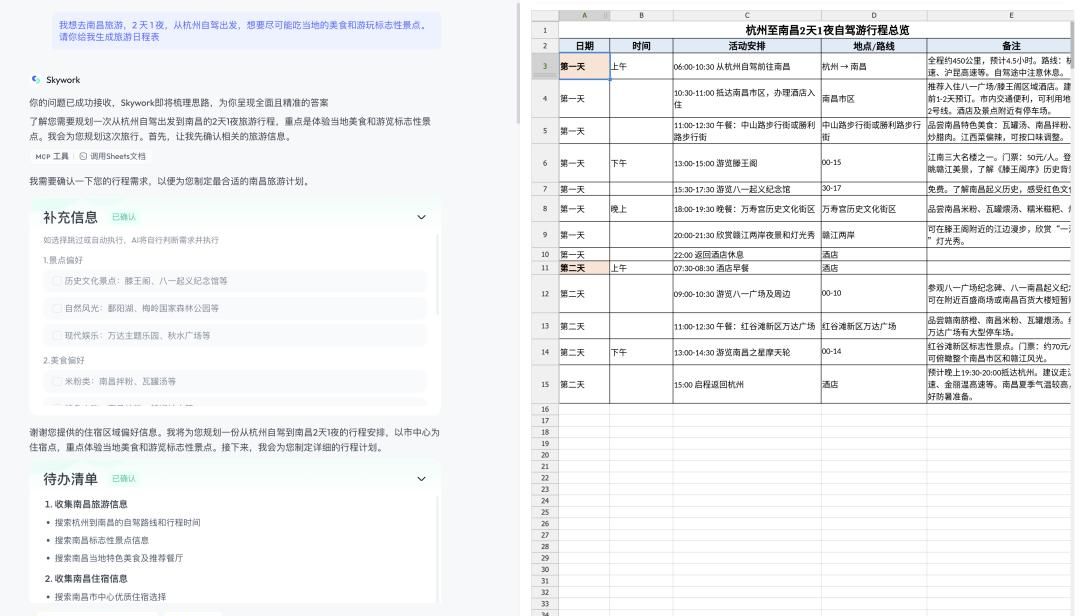Enable the 自然风光 preference checkbox
1080x616 pixels.
pyautogui.click(x=57, y=308)
